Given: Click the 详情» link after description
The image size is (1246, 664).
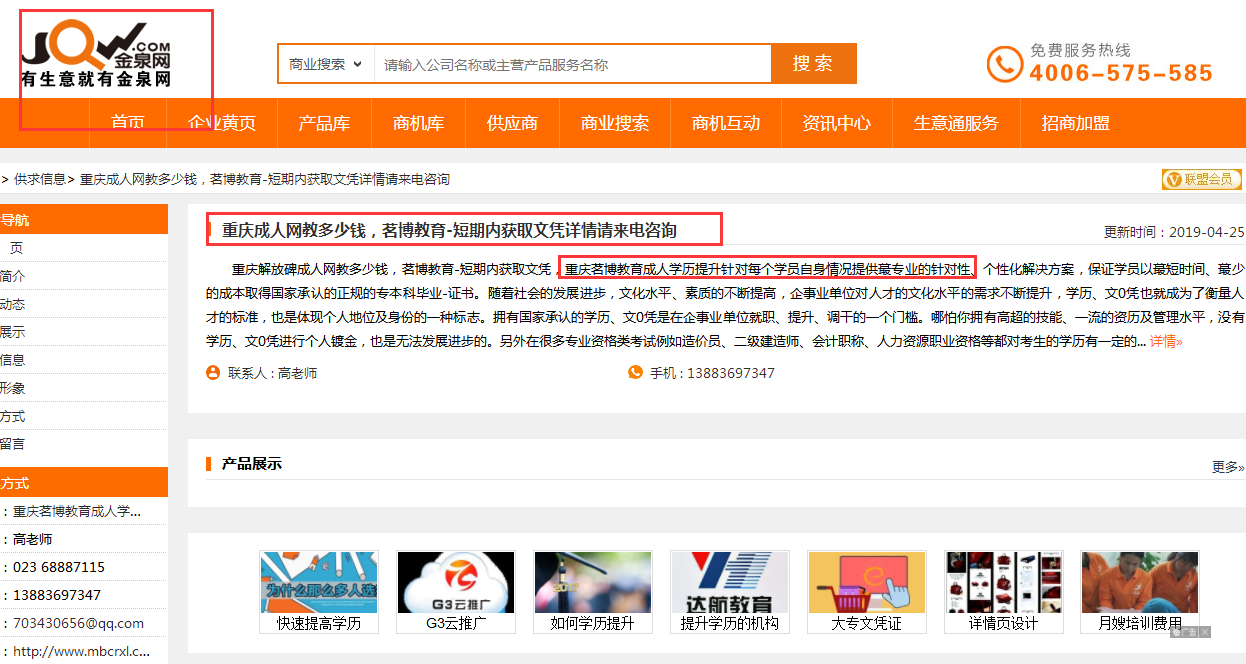Looking at the screenshot, I should (1166, 341).
